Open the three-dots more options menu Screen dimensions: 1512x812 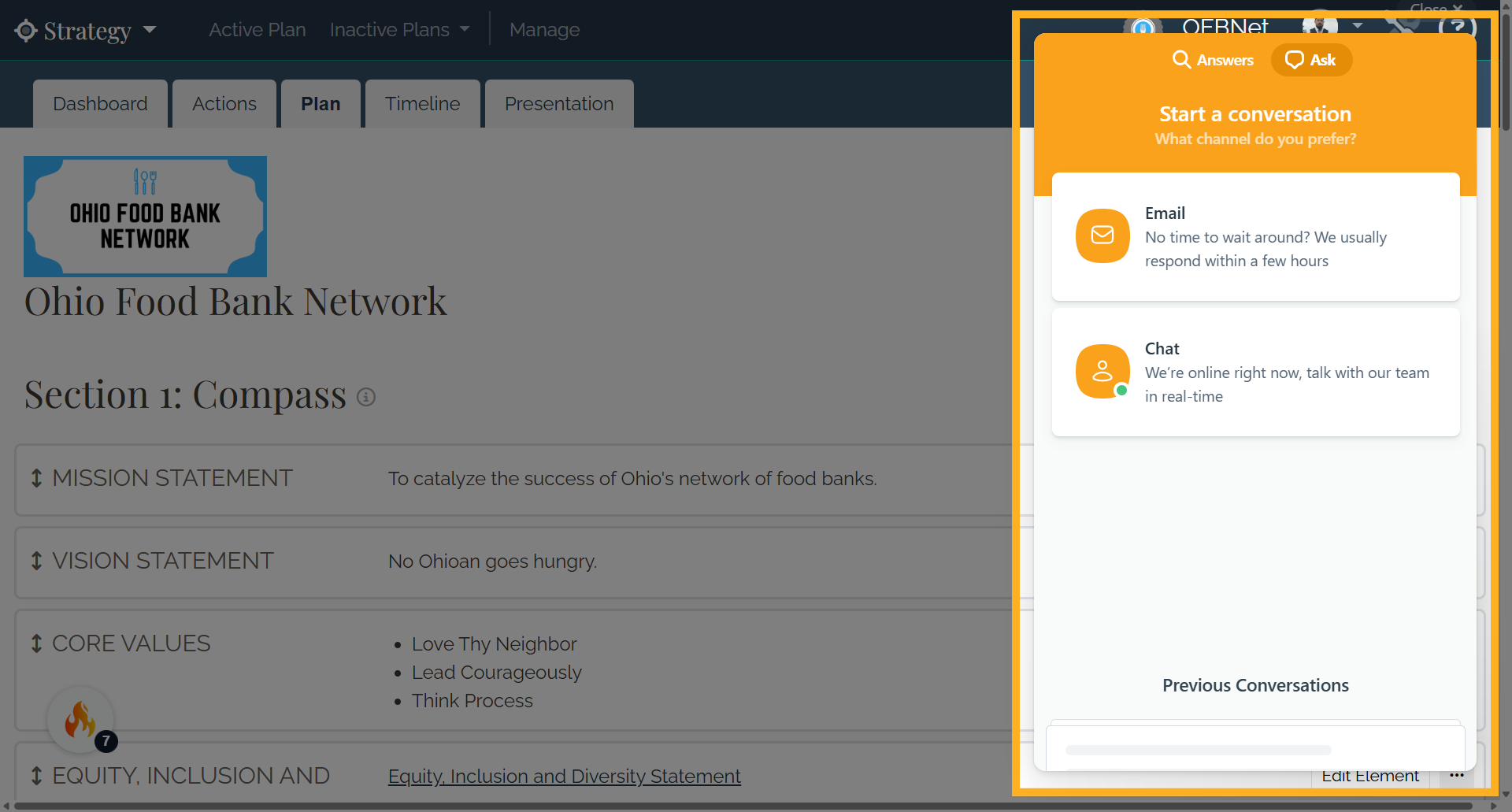1457,776
